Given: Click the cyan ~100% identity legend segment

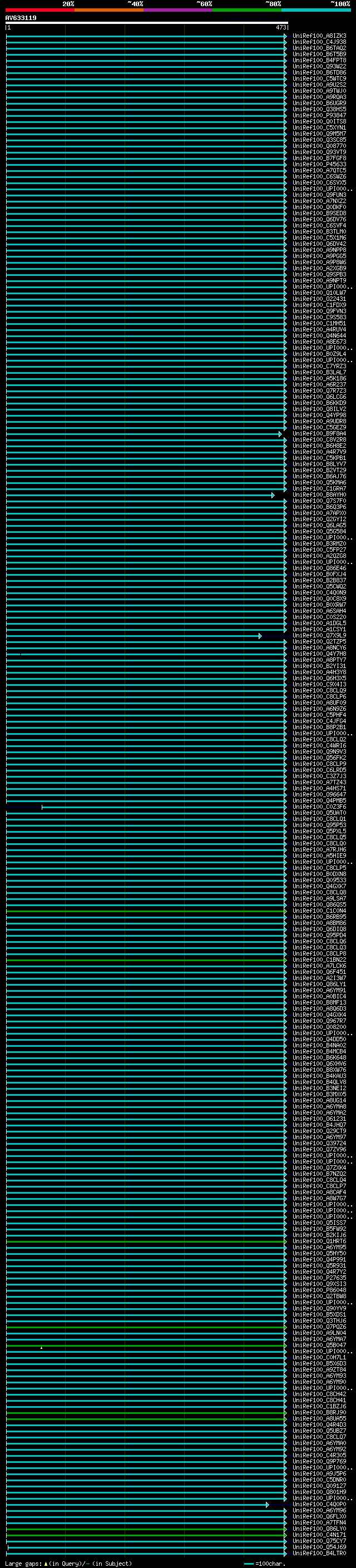Looking at the screenshot, I should [317, 10].
